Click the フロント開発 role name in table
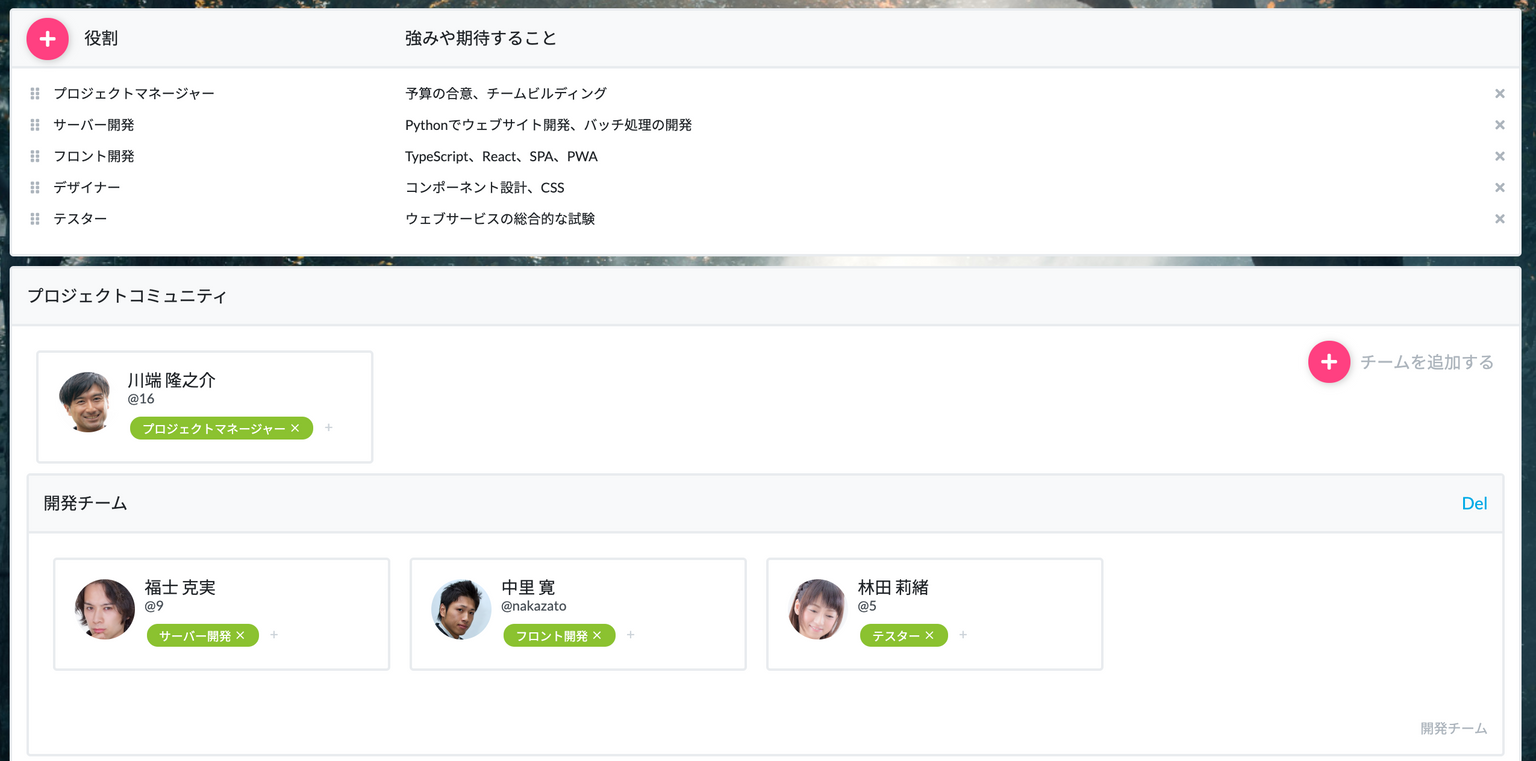 (x=94, y=156)
